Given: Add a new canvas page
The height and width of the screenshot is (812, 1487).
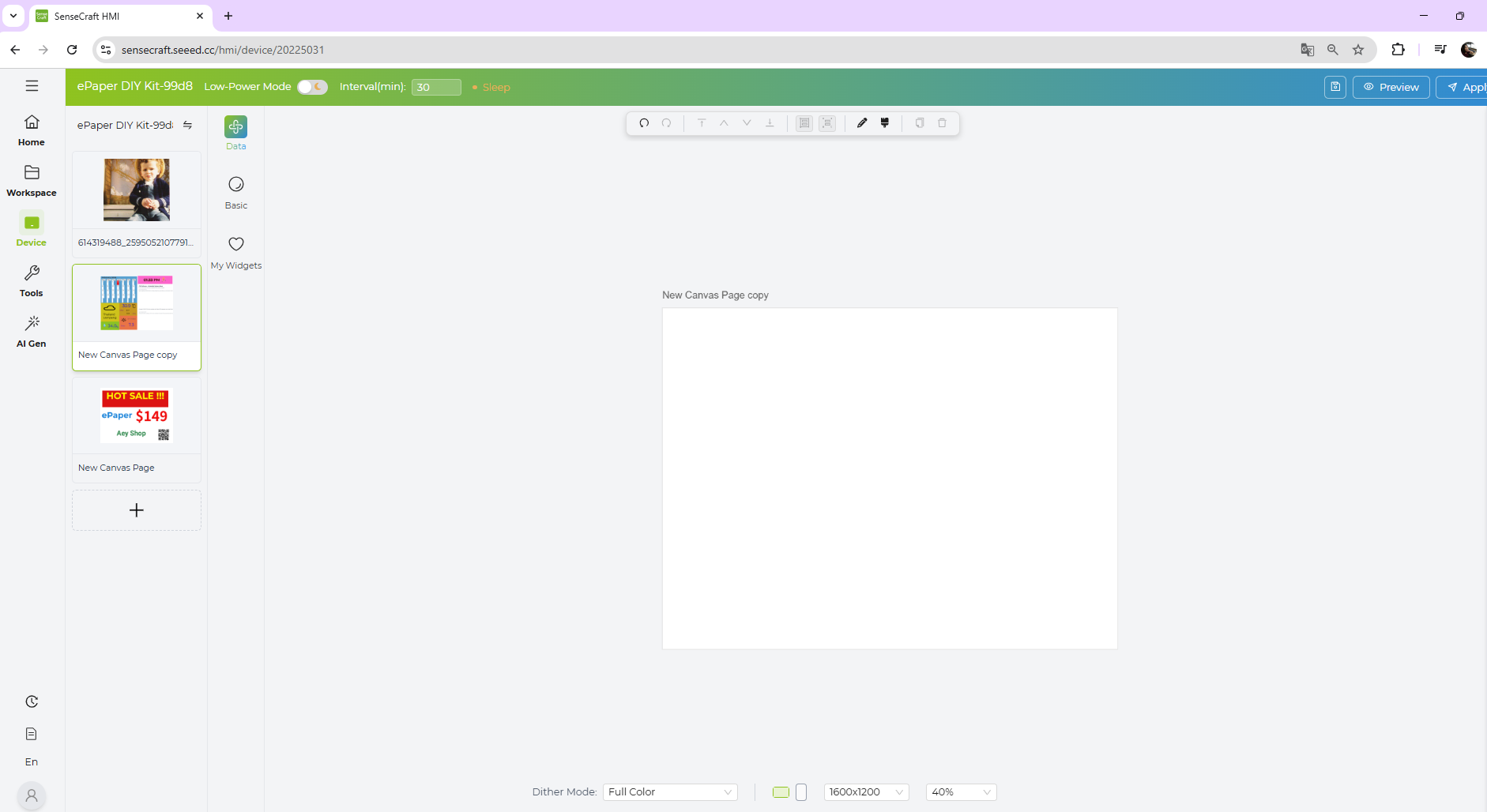Looking at the screenshot, I should (137, 510).
